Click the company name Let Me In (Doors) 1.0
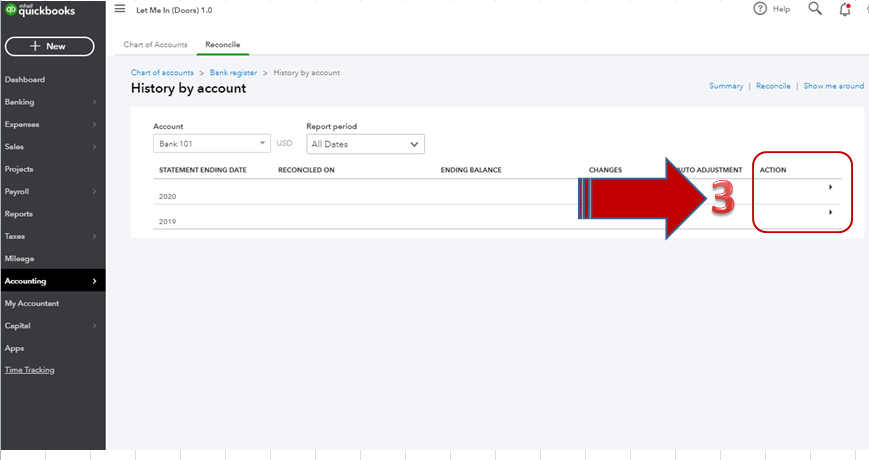Screen dimensions: 869x460 (x=174, y=10)
